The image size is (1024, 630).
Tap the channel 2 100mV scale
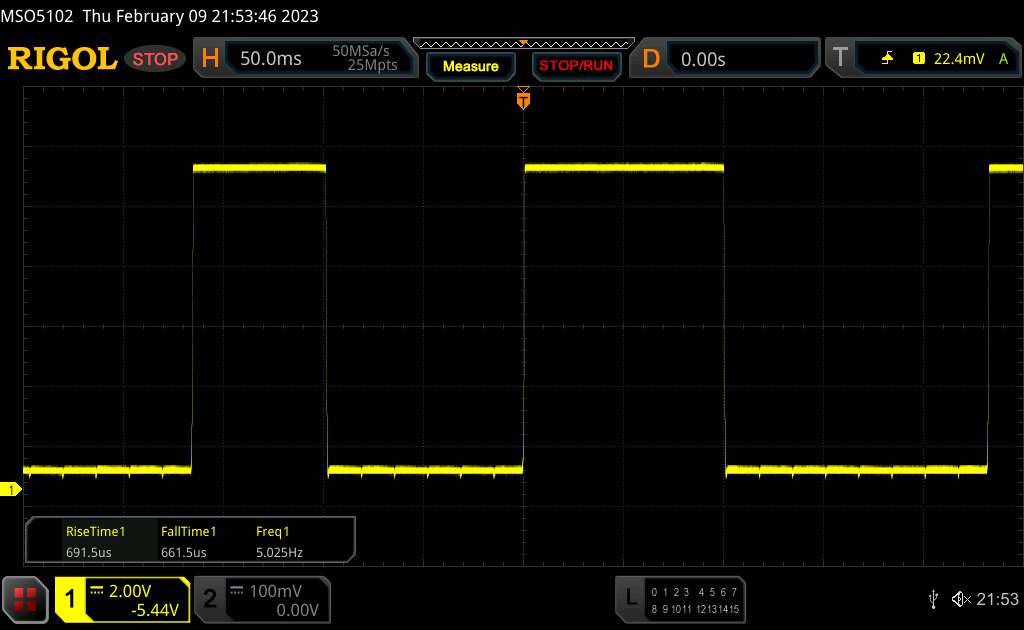(x=275, y=591)
